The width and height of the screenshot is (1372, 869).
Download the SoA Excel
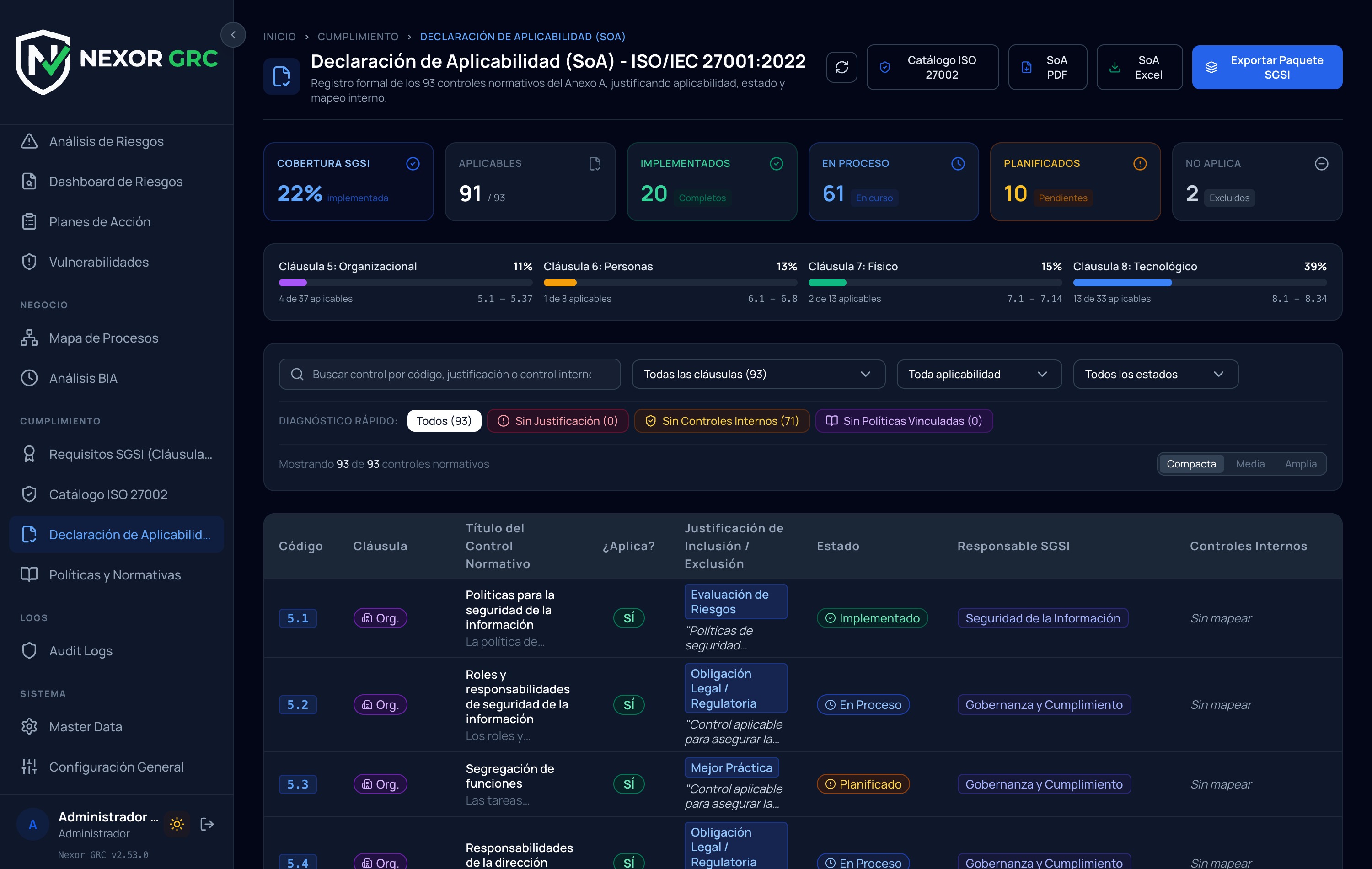[x=1139, y=67]
